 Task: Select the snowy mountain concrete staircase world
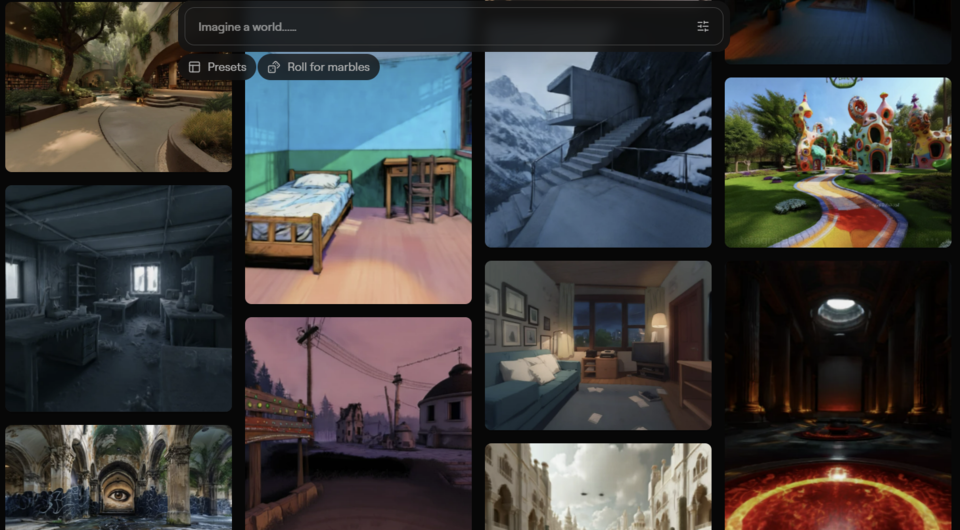[598, 150]
